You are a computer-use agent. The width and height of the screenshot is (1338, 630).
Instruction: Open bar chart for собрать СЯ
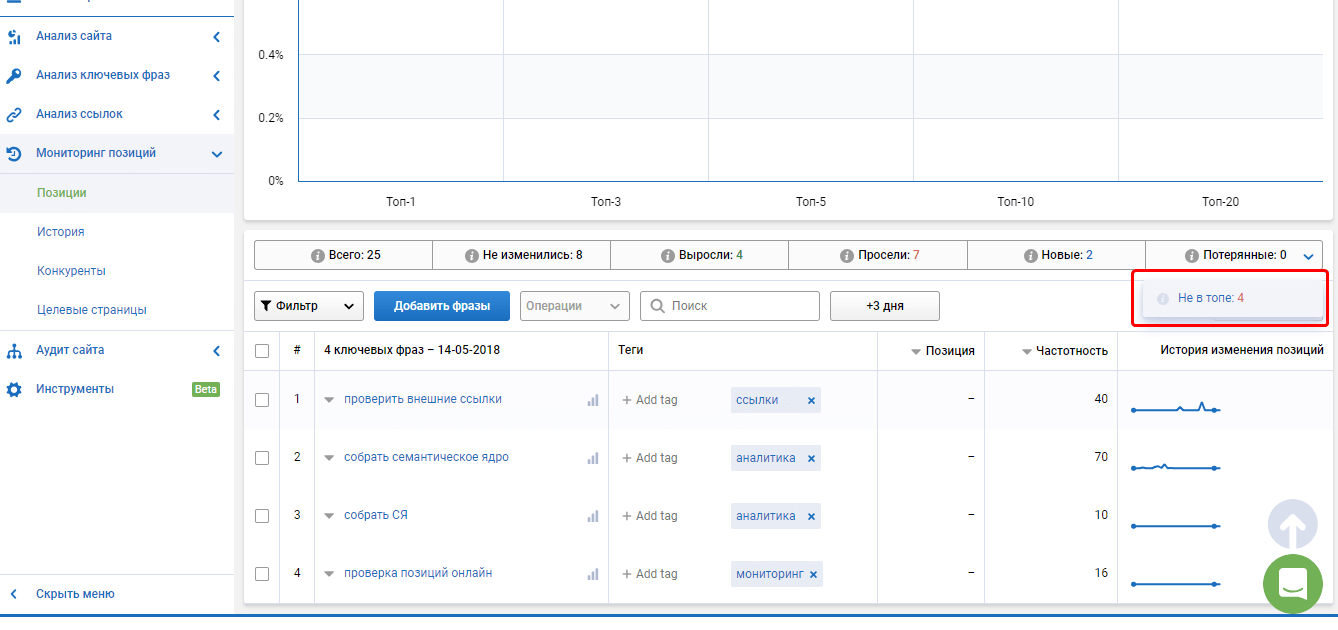(x=593, y=516)
